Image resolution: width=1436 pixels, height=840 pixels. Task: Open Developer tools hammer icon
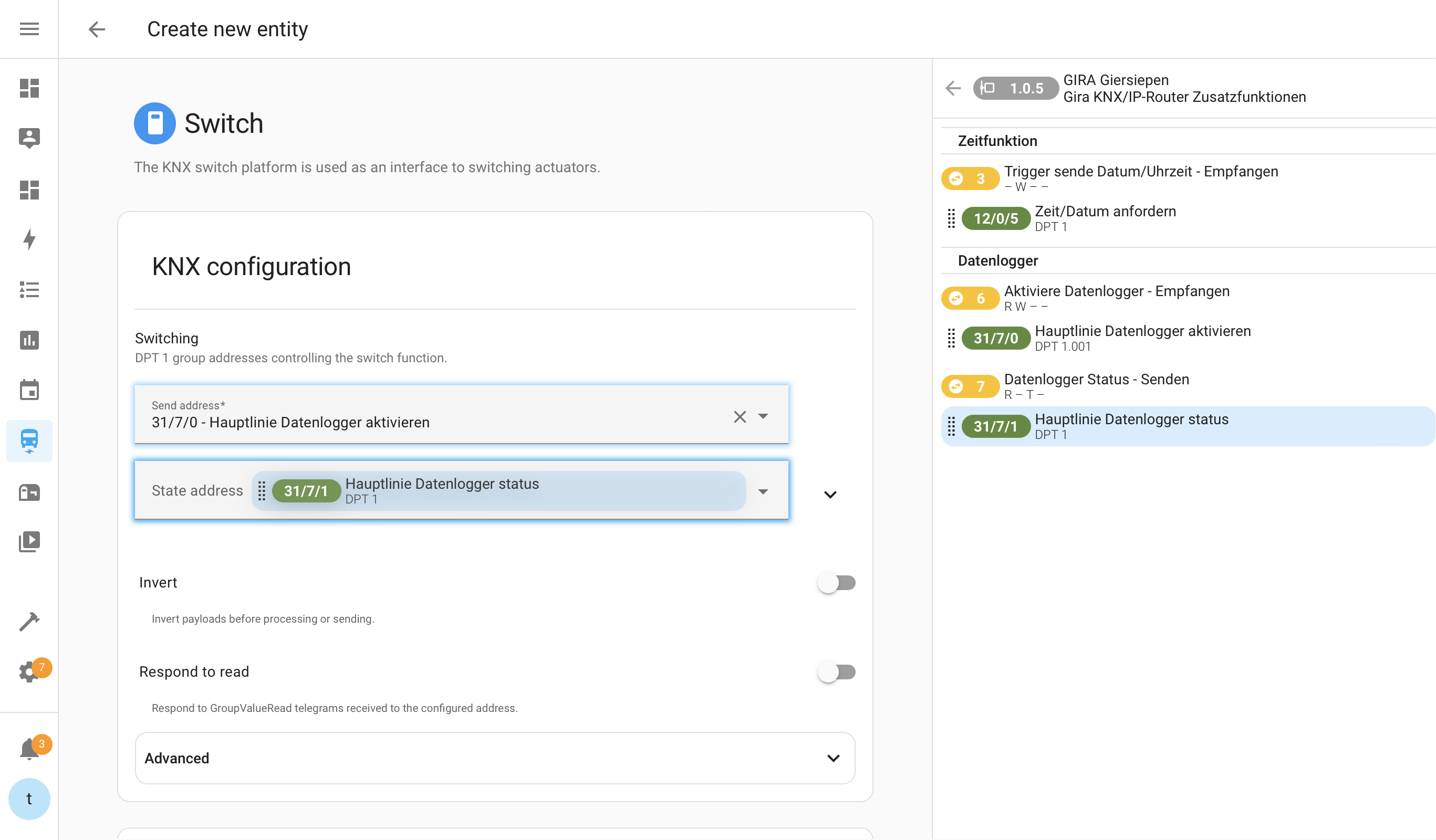[29, 621]
